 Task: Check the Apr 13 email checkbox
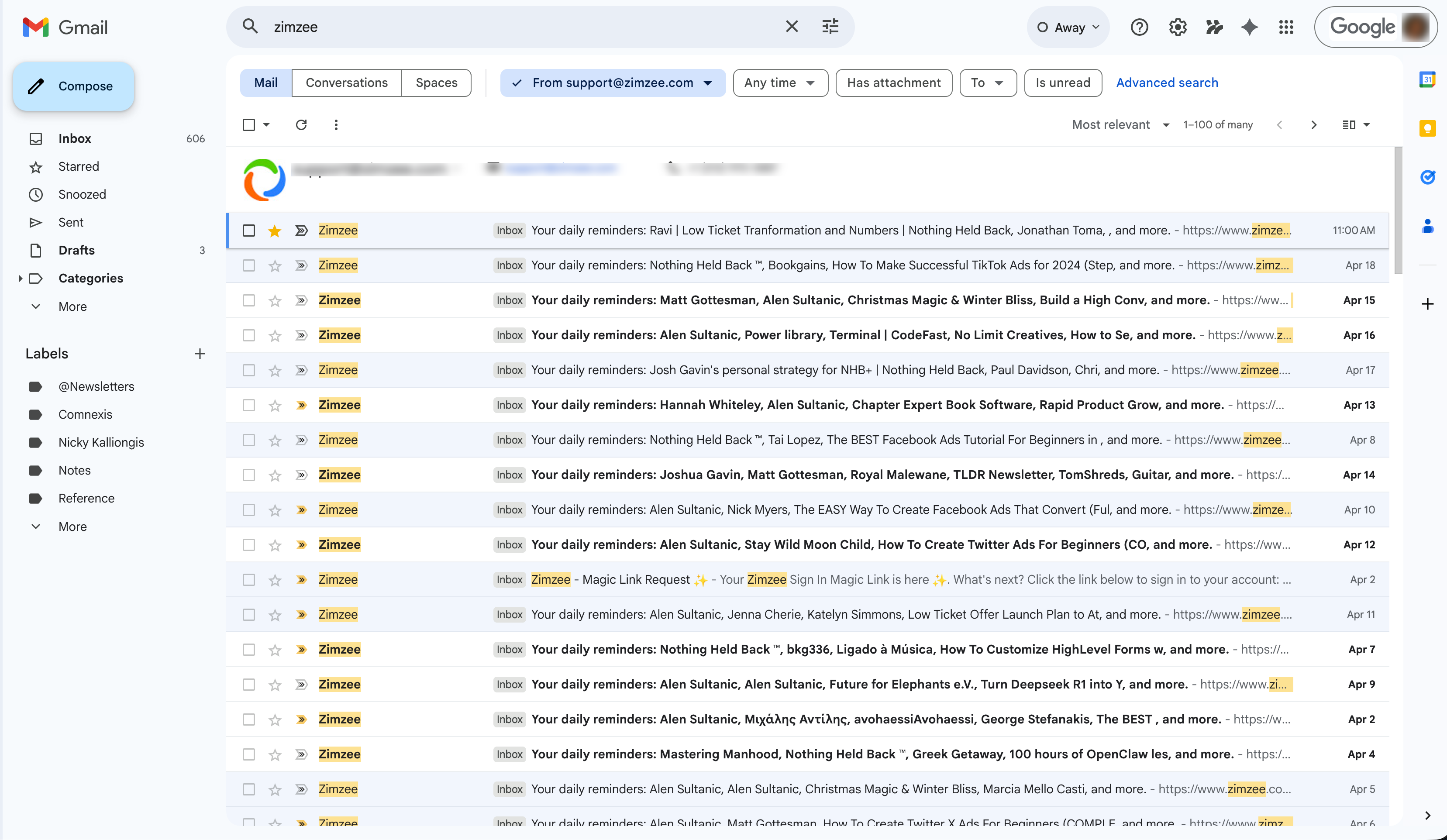248,405
